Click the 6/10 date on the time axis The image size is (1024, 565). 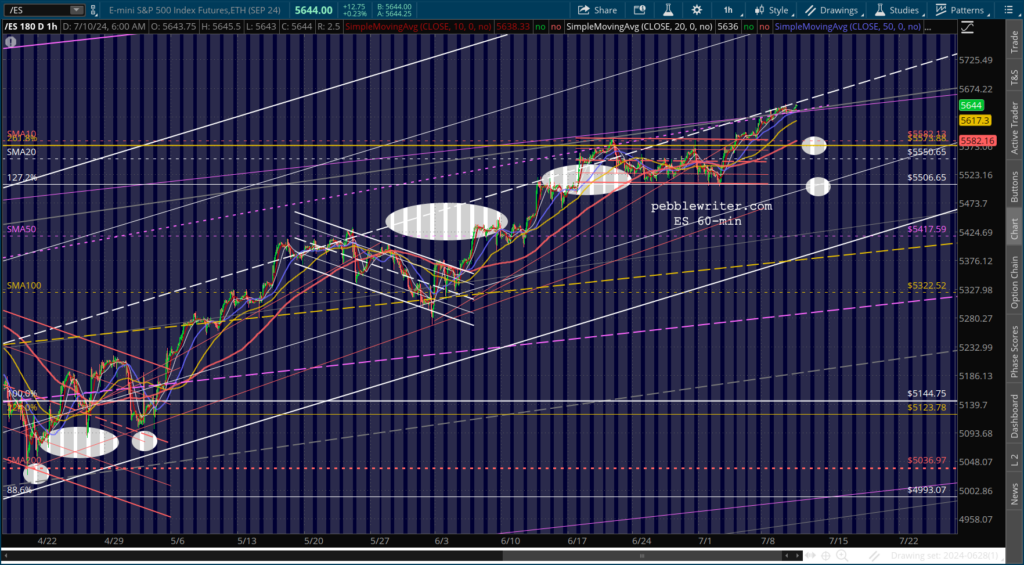(511, 541)
